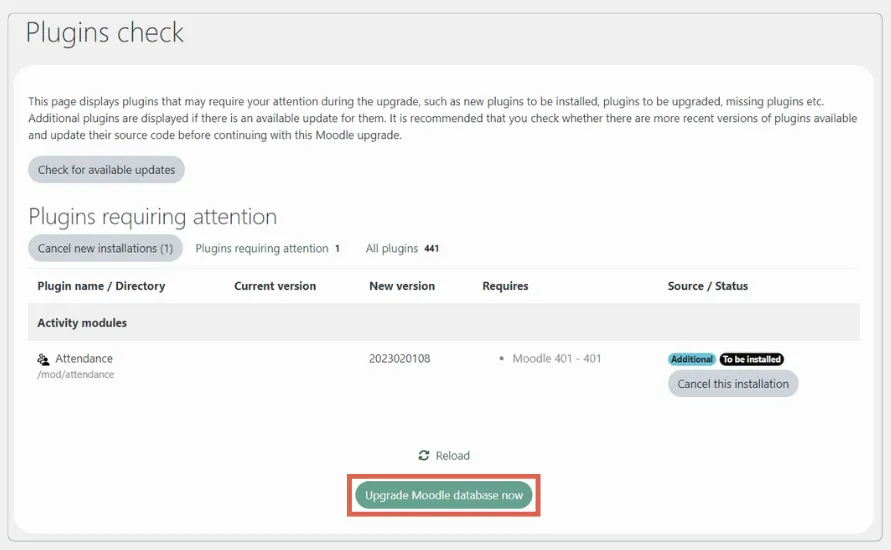Click the Reload refresh icon

point(424,455)
